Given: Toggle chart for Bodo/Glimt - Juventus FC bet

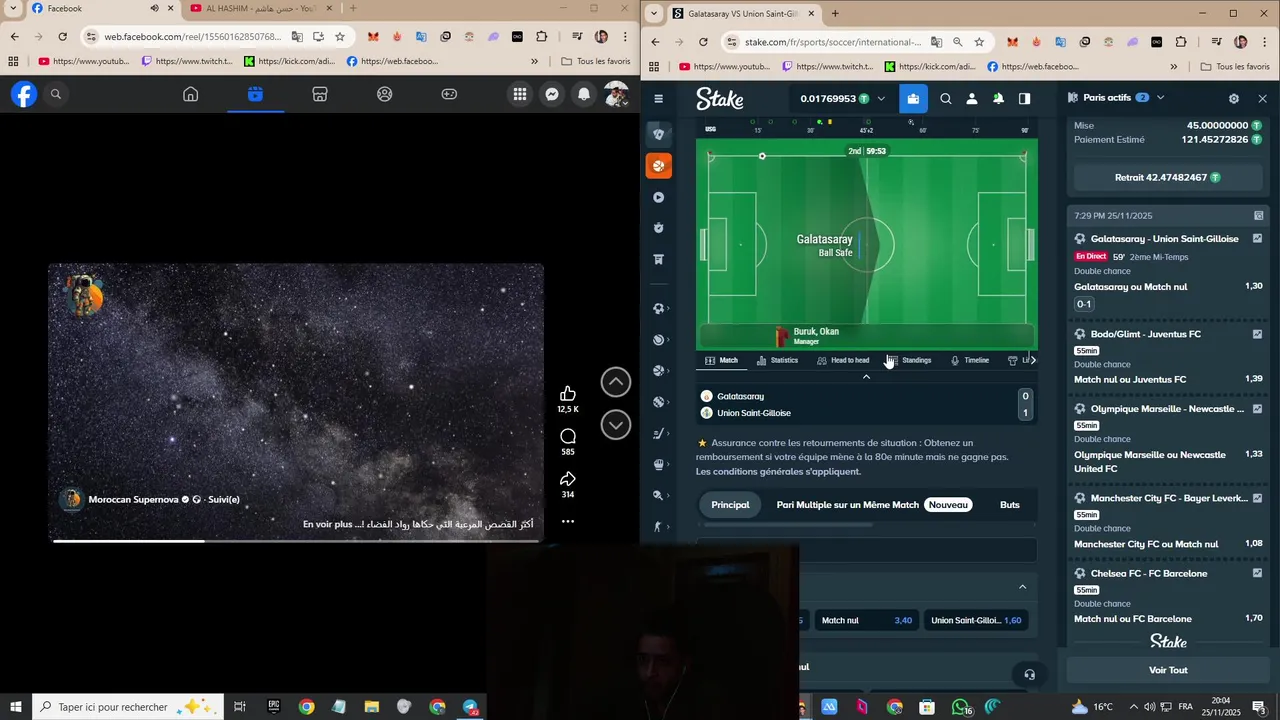Looking at the screenshot, I should (1257, 334).
